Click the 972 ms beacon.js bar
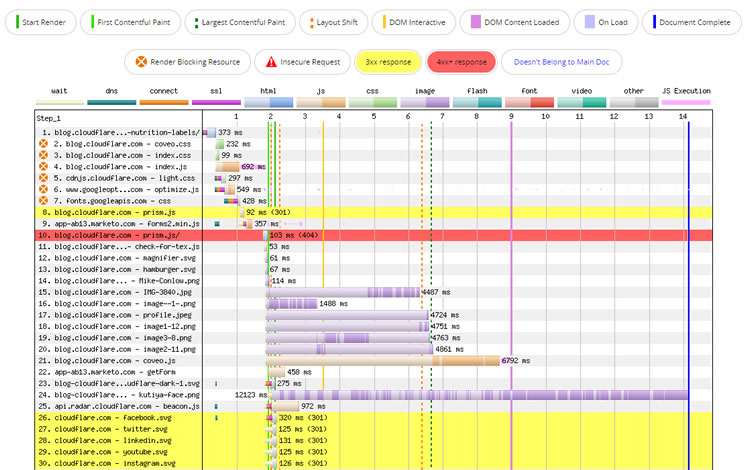Image resolution: width=750 pixels, height=470 pixels. click(x=284, y=406)
